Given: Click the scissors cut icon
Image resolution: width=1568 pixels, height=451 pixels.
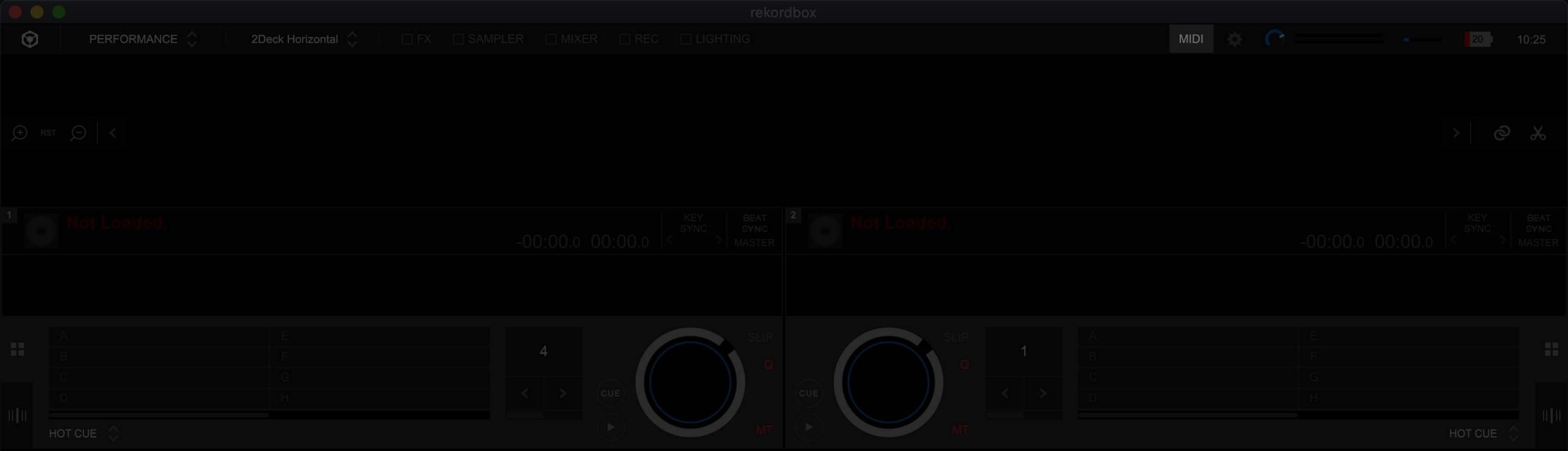Looking at the screenshot, I should tap(1537, 133).
